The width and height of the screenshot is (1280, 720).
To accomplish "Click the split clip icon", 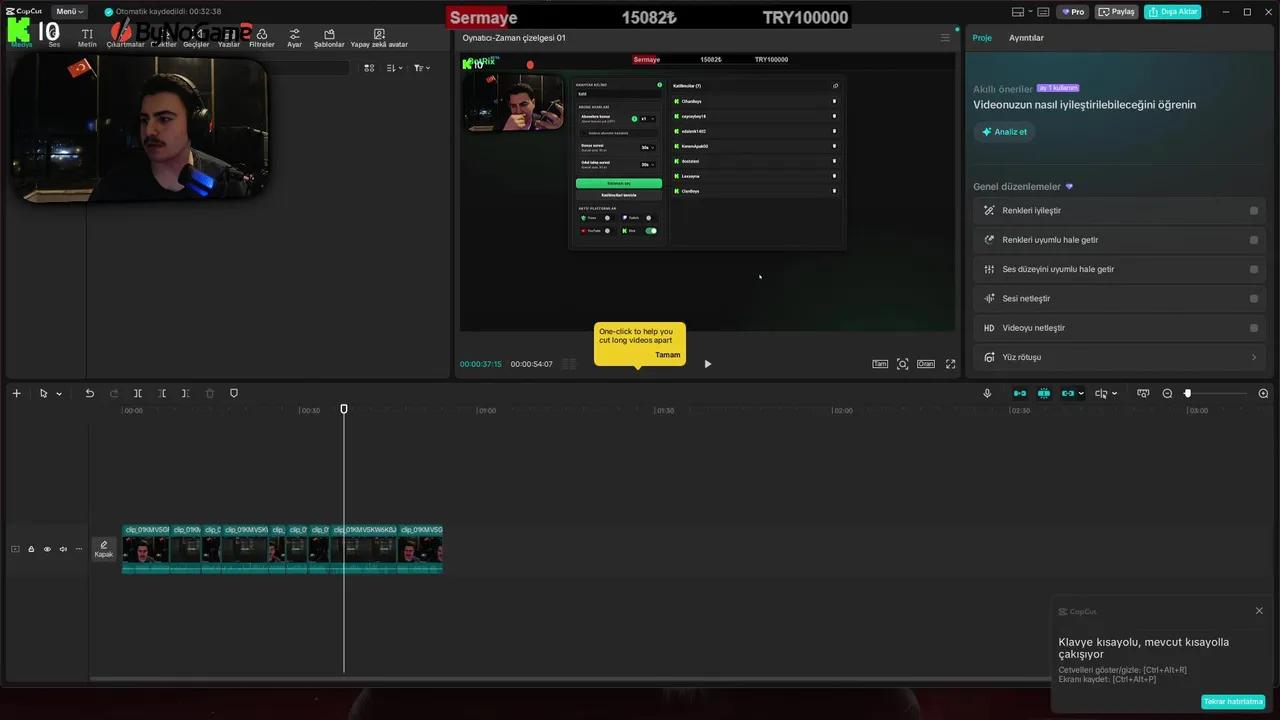I will pyautogui.click(x=138, y=394).
